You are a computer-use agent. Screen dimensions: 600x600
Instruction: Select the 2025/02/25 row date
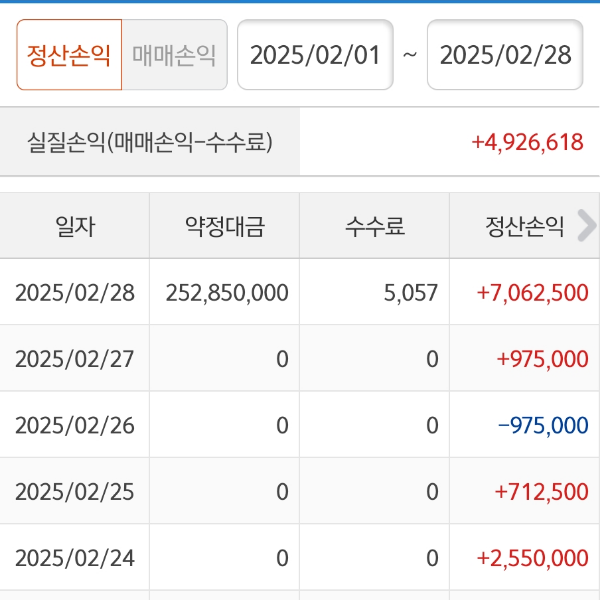pos(75,492)
